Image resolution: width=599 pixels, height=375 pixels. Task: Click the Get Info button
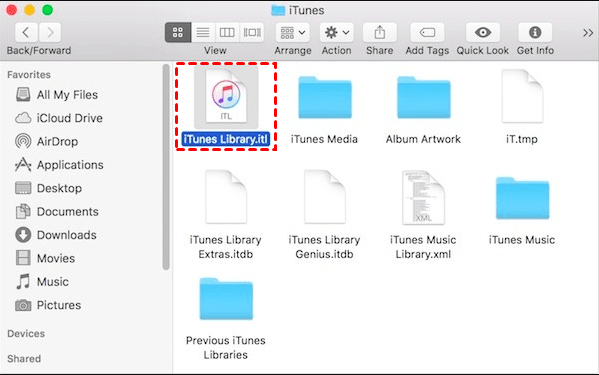[535, 32]
